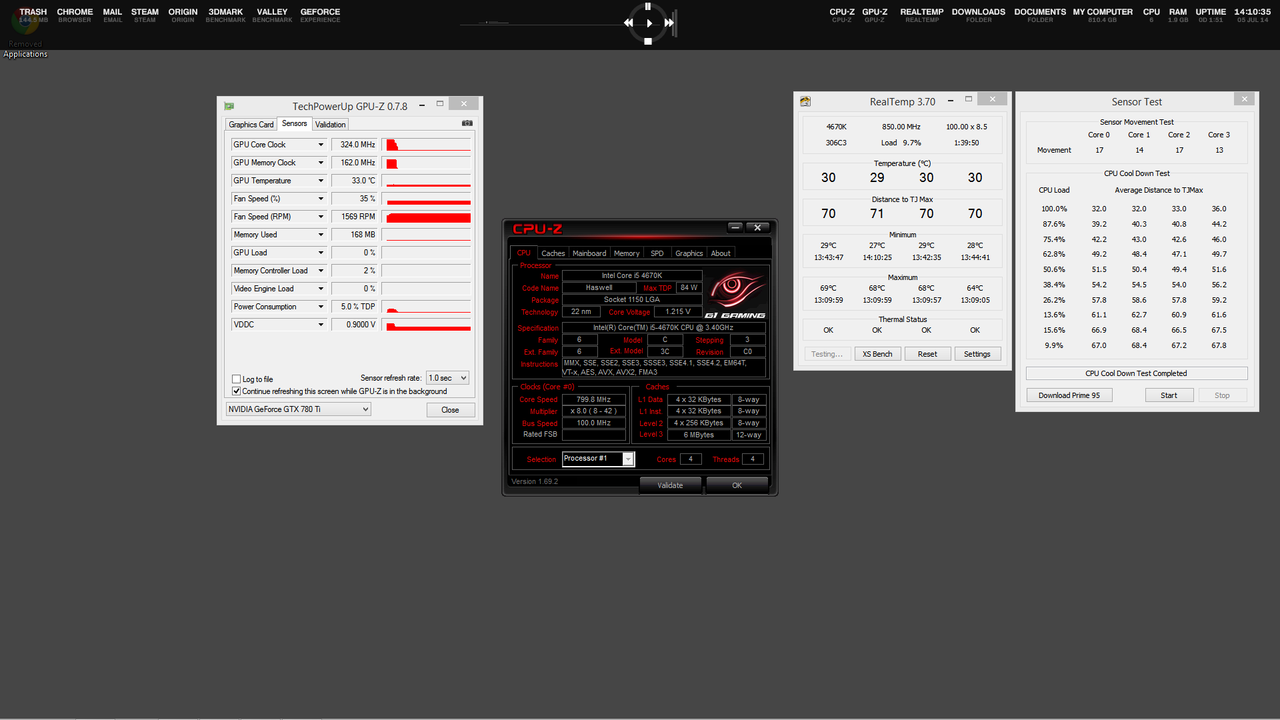The height and width of the screenshot is (720, 1280).
Task: Expand the GPU Temperature sensor dropdown
Action: (321, 181)
